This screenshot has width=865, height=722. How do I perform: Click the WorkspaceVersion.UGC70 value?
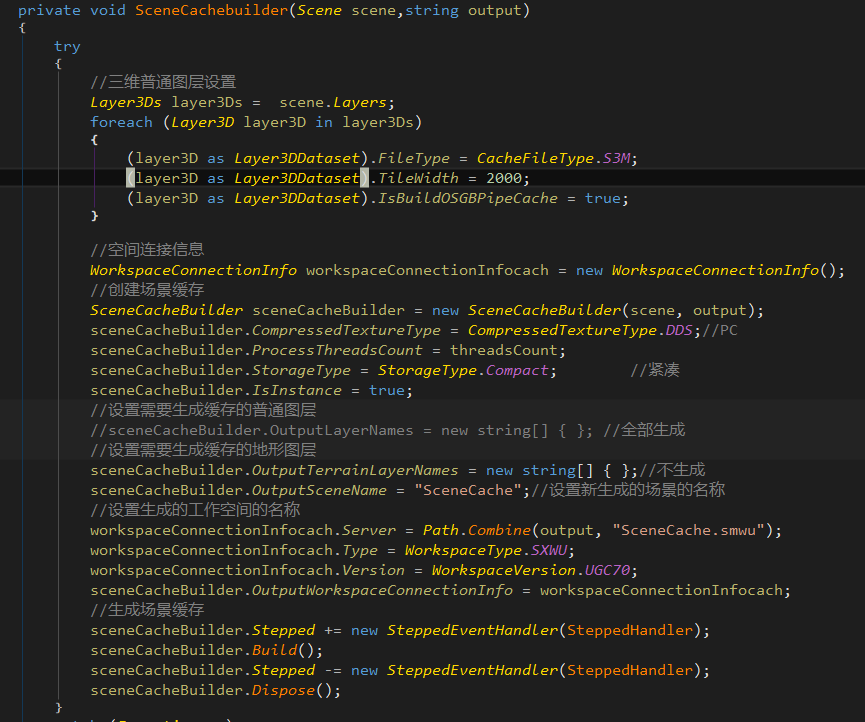534,570
